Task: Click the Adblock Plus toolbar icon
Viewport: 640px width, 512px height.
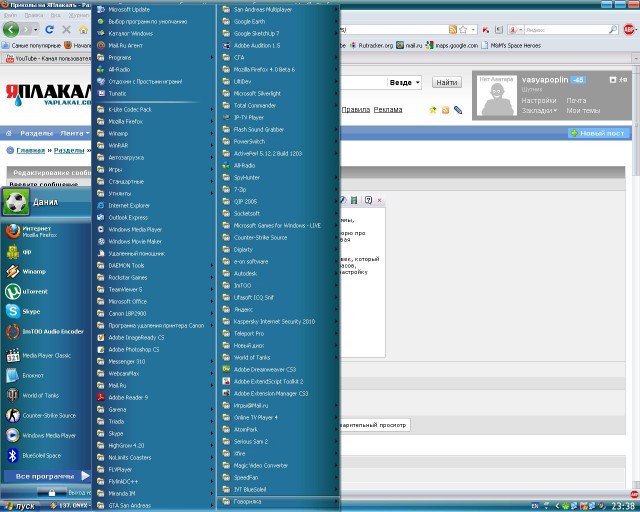Action: [x=629, y=29]
